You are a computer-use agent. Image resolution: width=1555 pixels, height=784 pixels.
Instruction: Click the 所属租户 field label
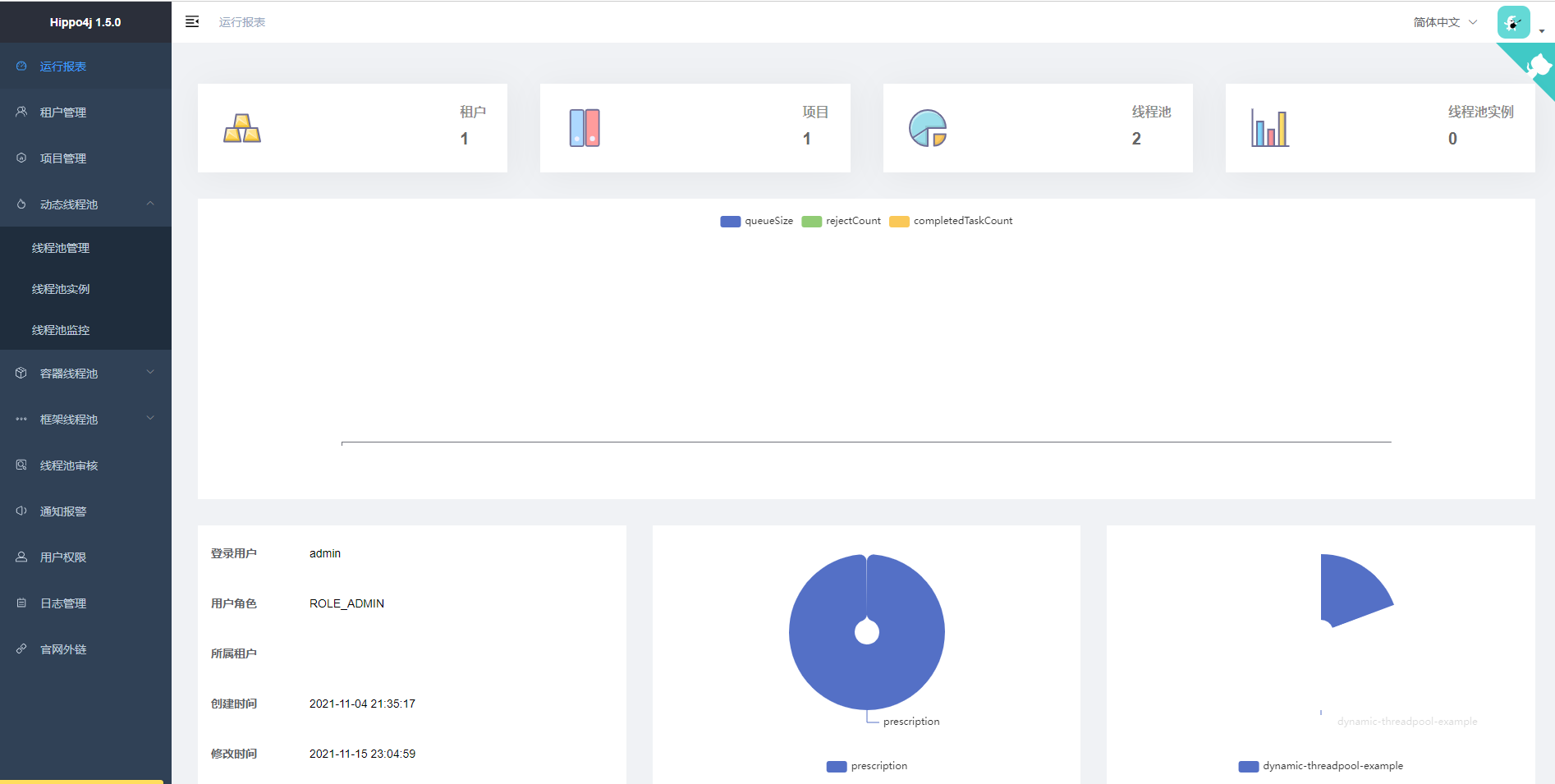click(234, 653)
